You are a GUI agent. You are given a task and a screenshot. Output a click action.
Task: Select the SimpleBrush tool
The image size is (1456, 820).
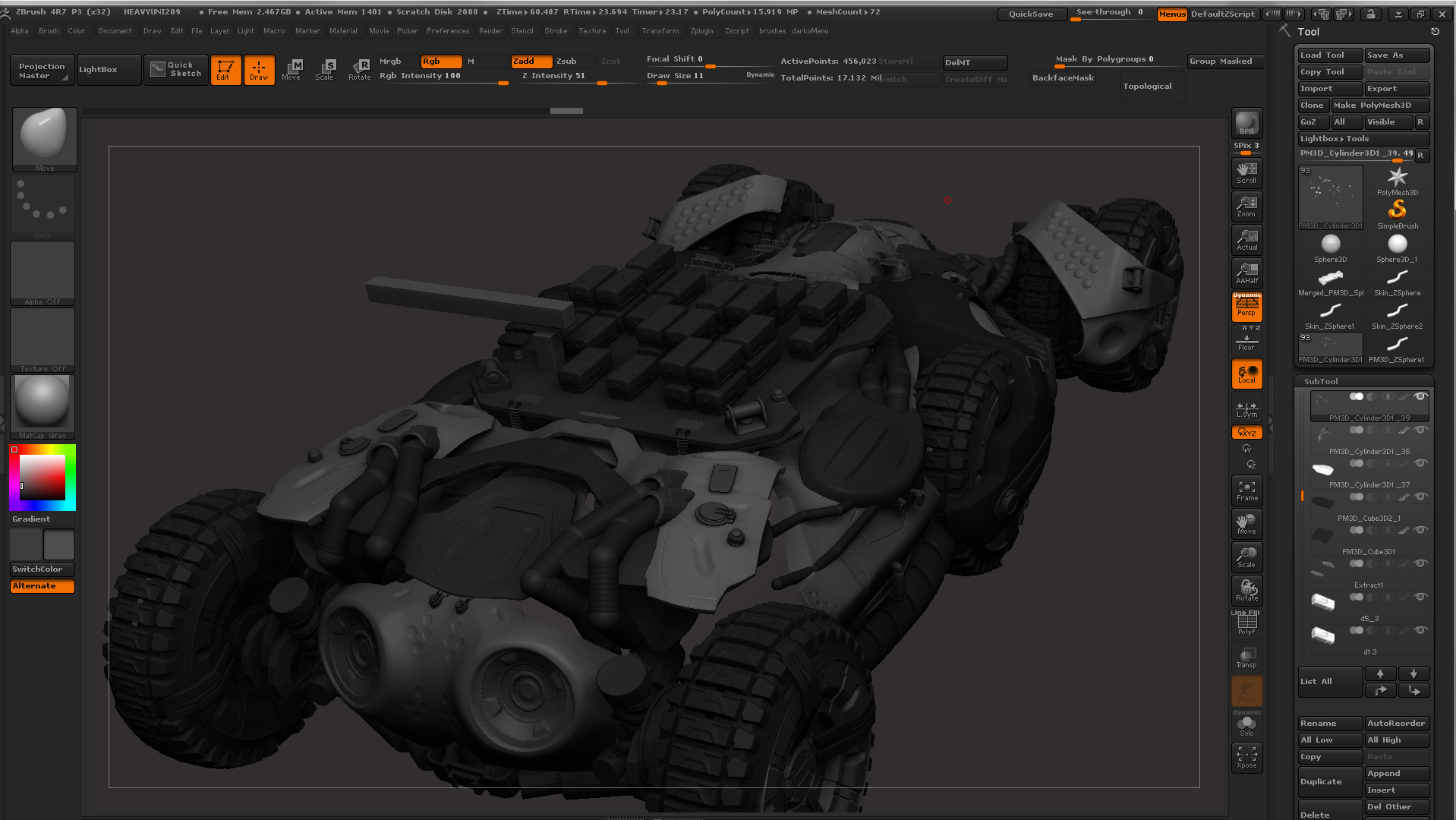click(x=1398, y=214)
